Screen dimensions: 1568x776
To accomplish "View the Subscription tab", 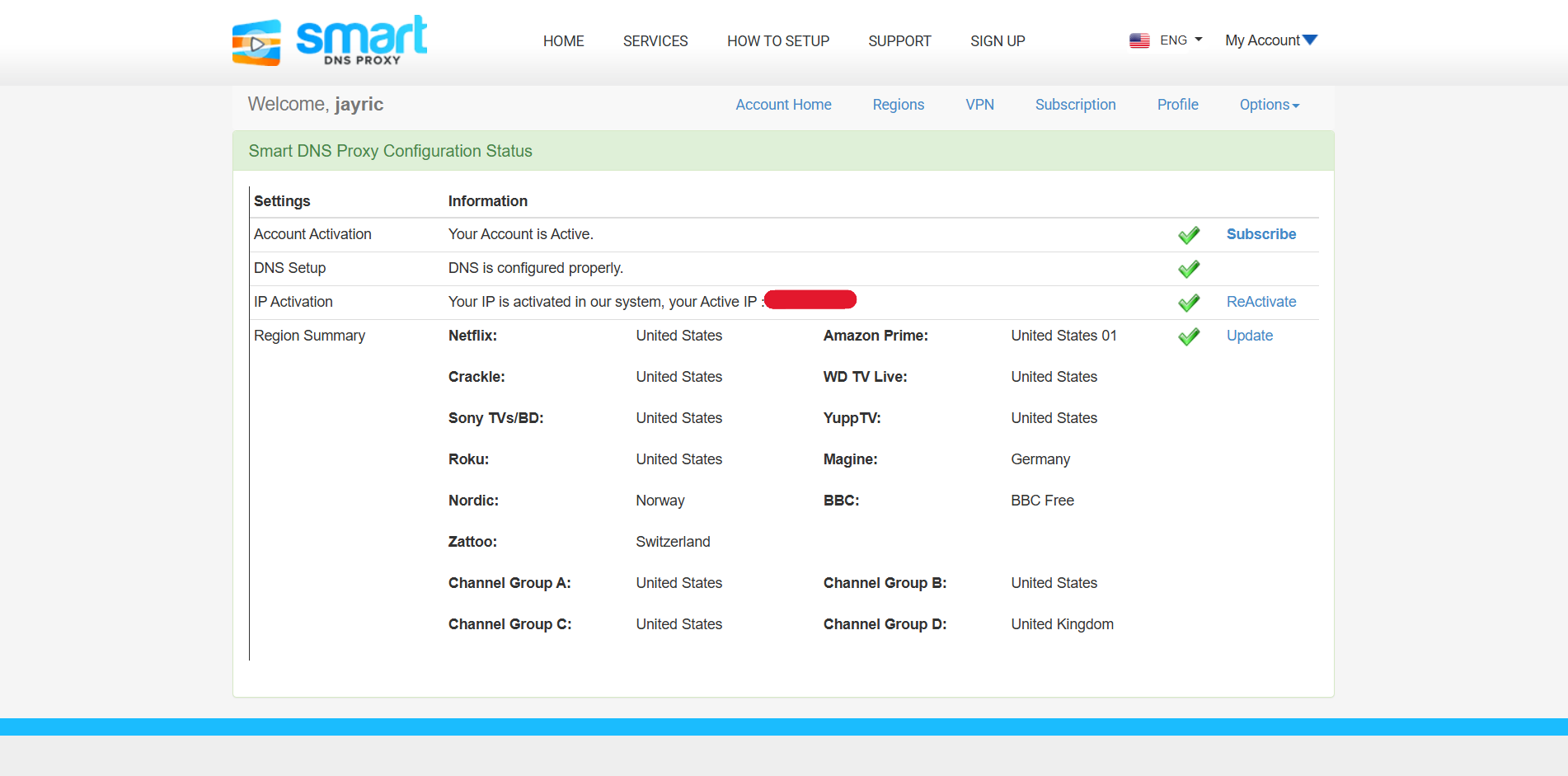I will (1075, 105).
